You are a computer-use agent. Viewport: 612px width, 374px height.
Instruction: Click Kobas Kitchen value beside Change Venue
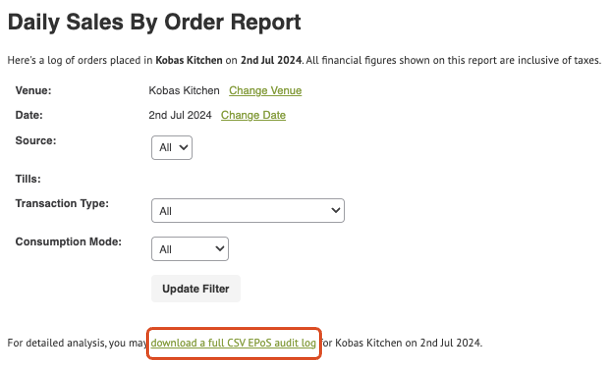184,91
